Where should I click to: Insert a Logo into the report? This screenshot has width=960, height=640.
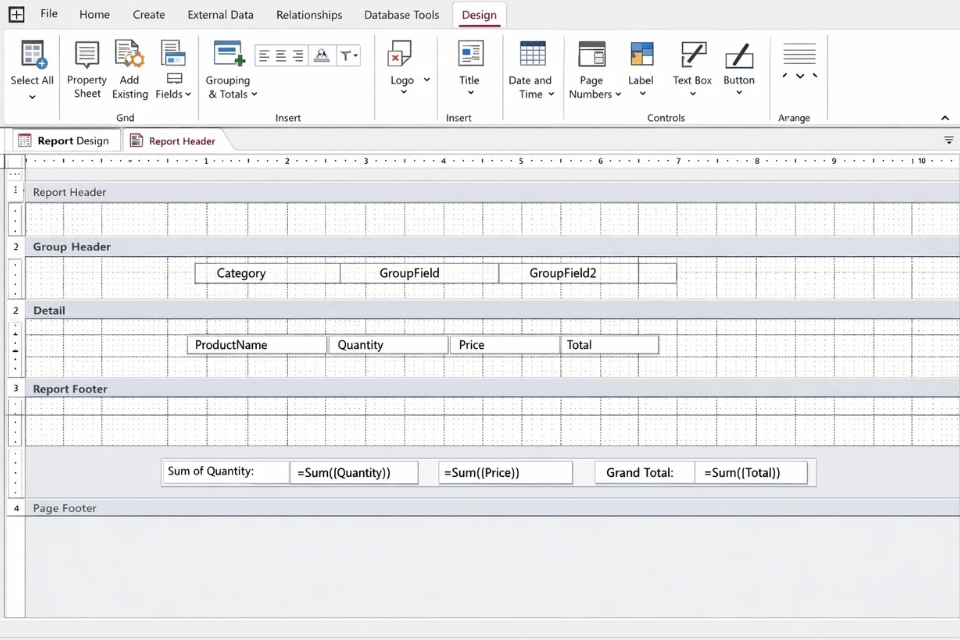point(401,54)
